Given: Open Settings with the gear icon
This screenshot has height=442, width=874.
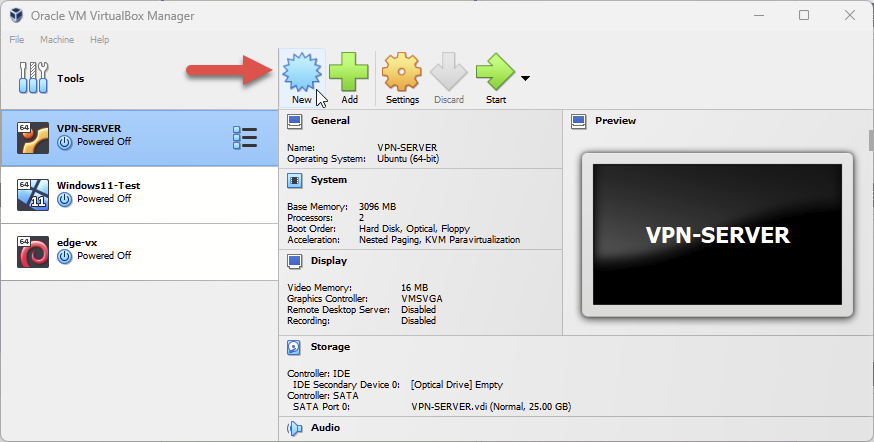Looking at the screenshot, I should (401, 72).
